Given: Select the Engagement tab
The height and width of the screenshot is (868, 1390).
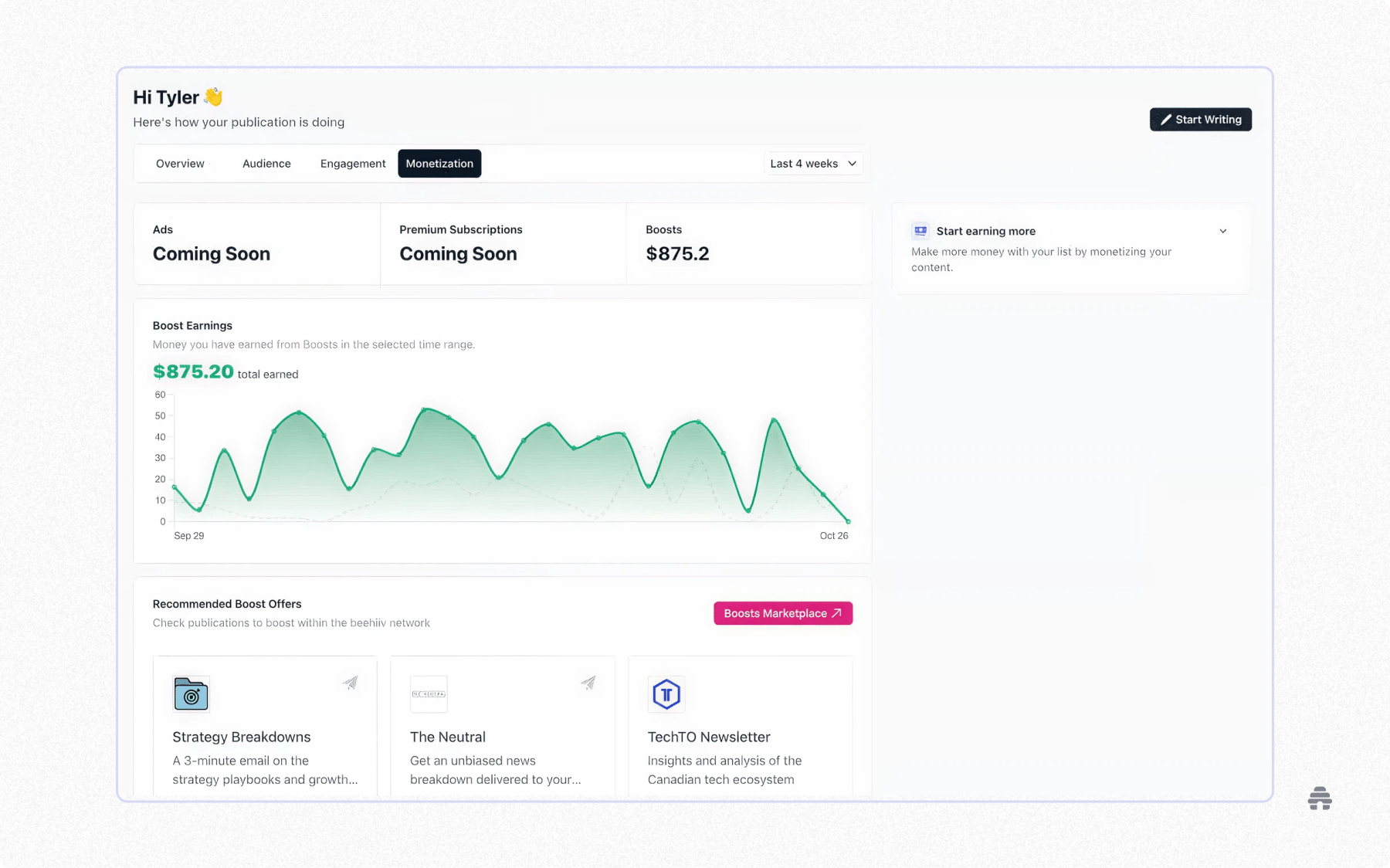Looking at the screenshot, I should tap(352, 163).
